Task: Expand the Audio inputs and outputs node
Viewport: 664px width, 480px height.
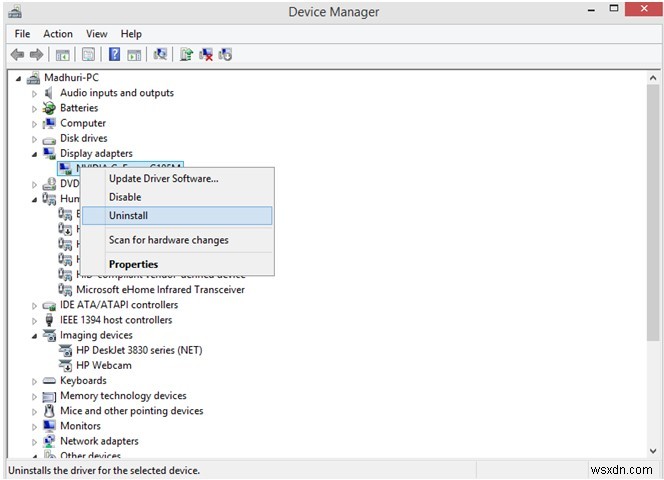Action: [34, 94]
